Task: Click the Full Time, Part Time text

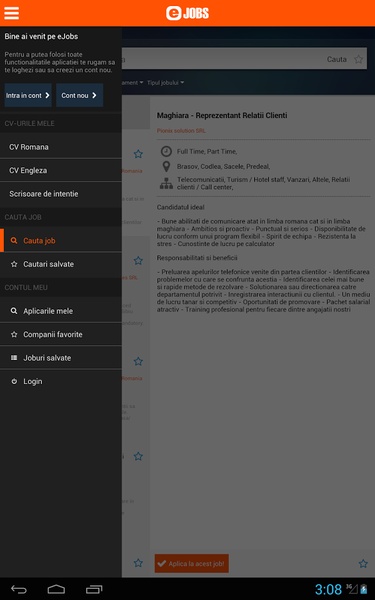Action: point(207,152)
